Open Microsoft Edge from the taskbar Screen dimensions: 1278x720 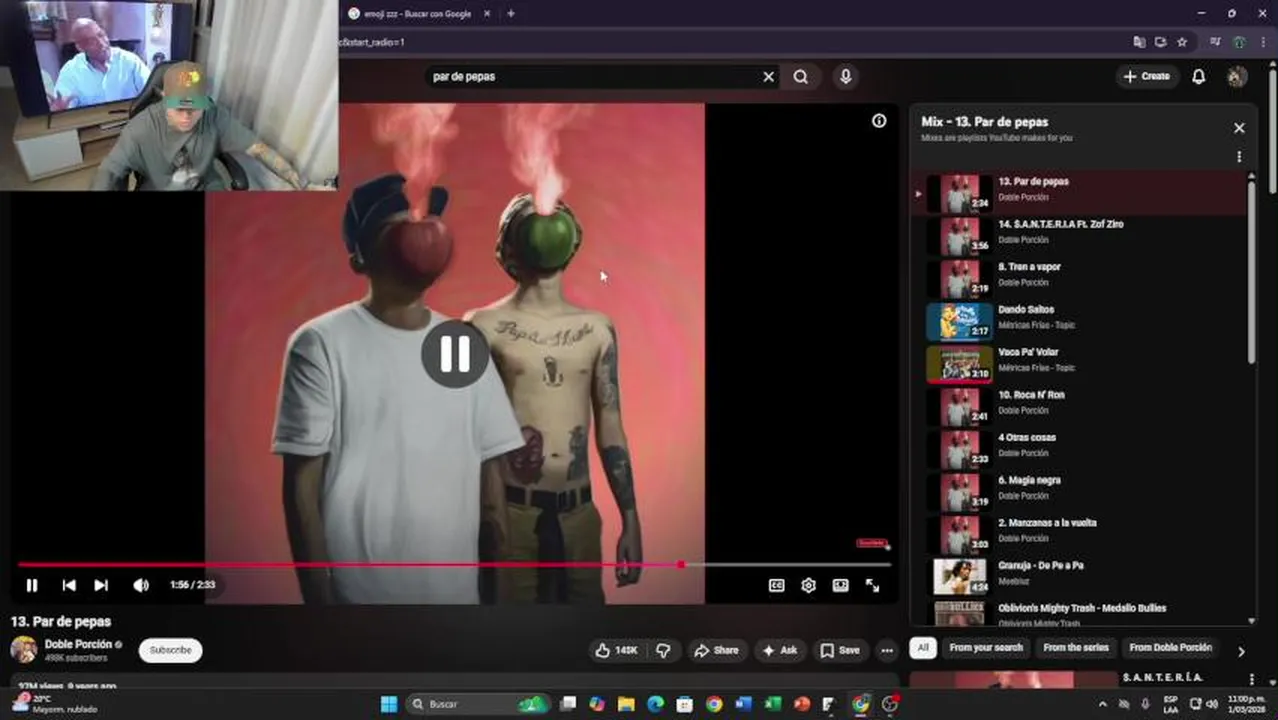pyautogui.click(x=655, y=704)
